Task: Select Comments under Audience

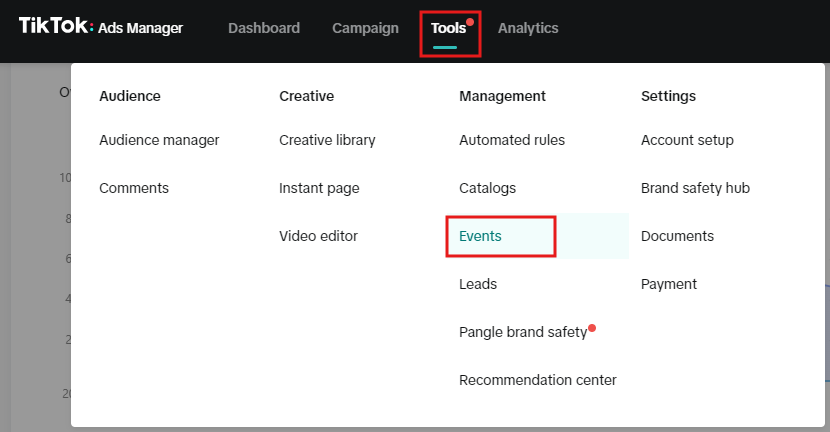Action: (x=134, y=188)
